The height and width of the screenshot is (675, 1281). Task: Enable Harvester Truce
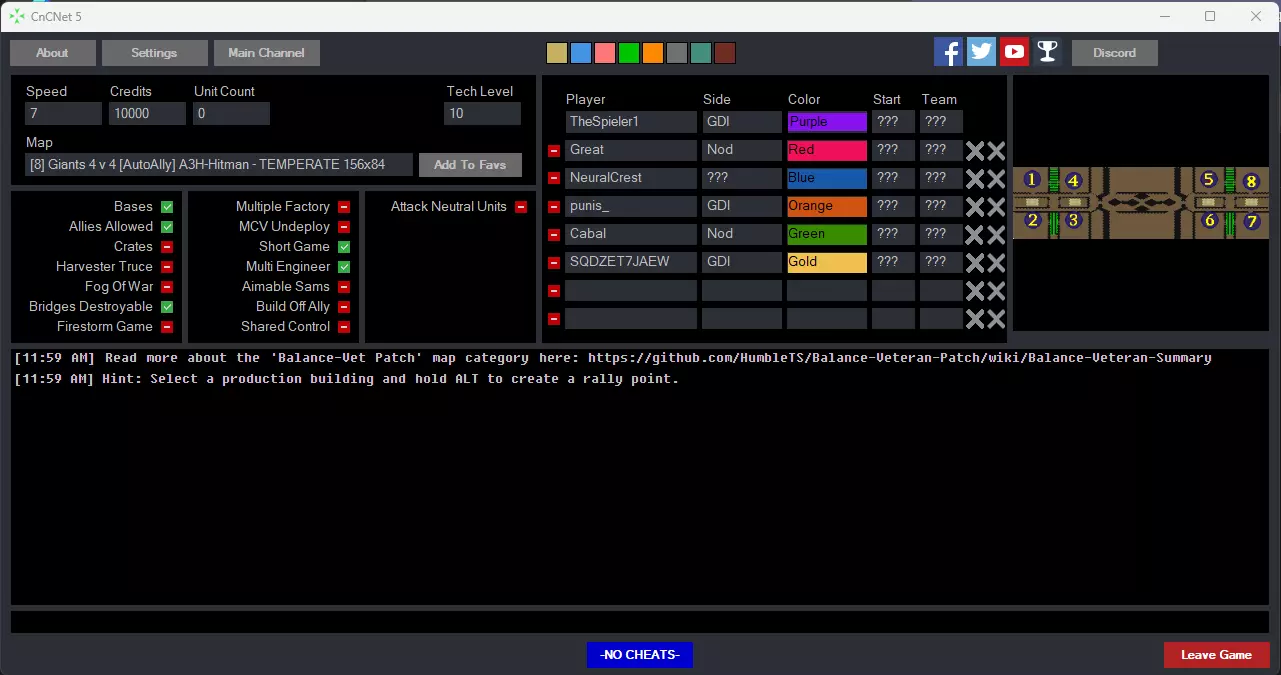click(167, 267)
